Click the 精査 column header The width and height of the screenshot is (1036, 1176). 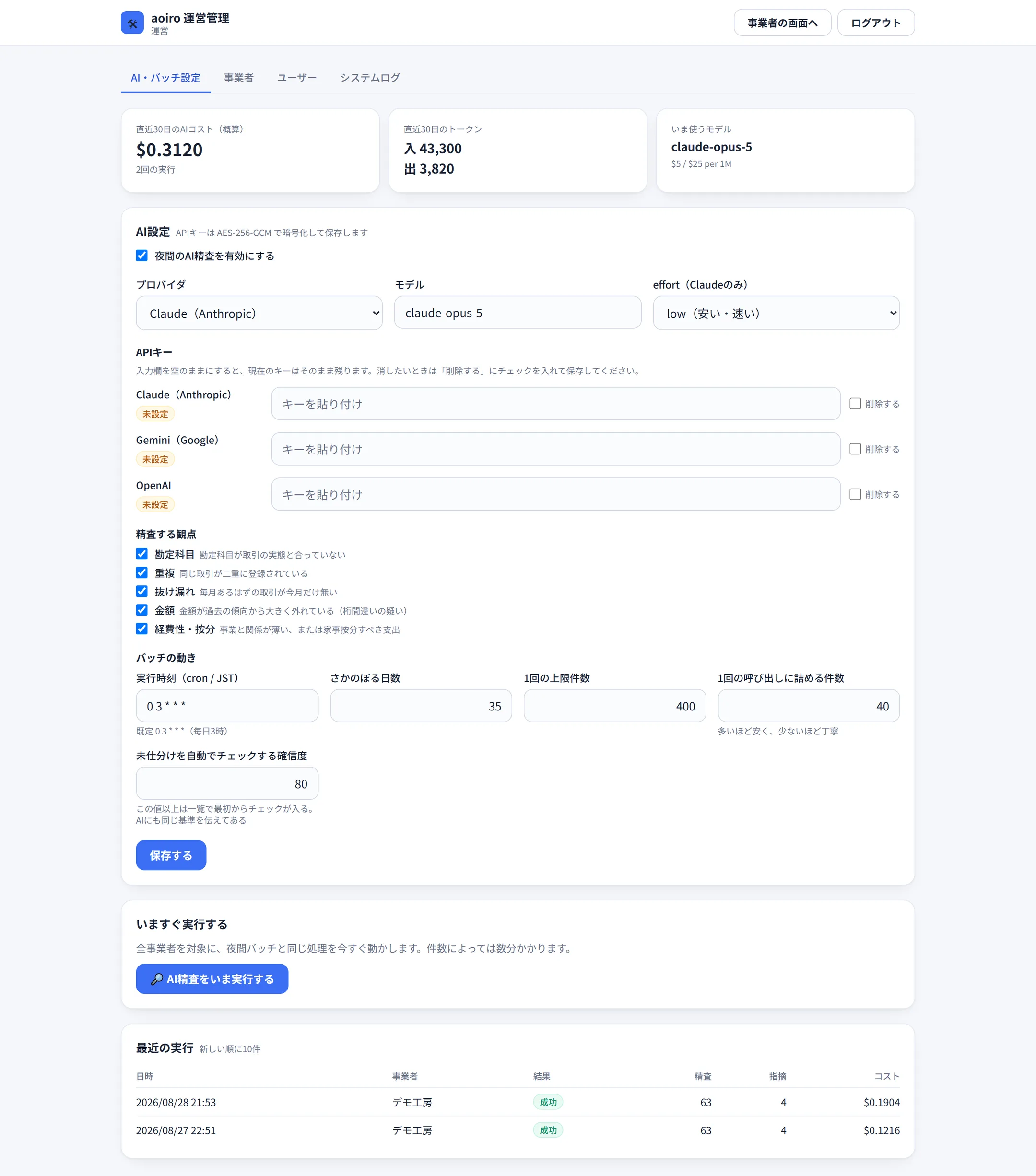click(x=703, y=1076)
